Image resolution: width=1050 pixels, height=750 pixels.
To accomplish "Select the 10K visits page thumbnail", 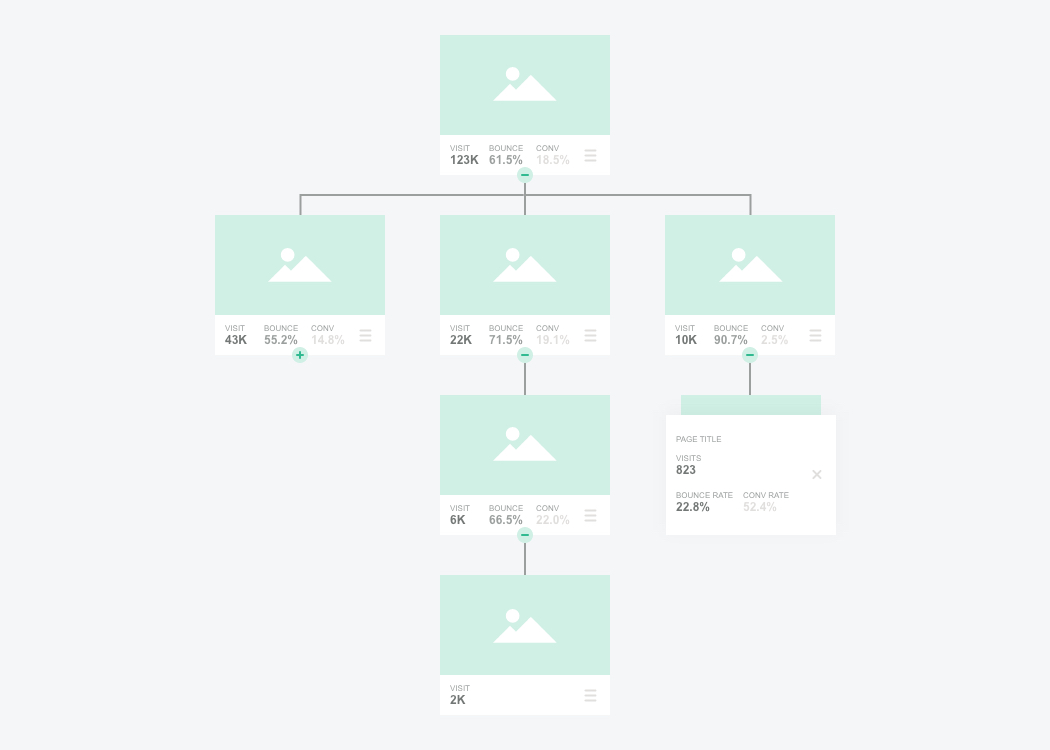I will [x=750, y=265].
